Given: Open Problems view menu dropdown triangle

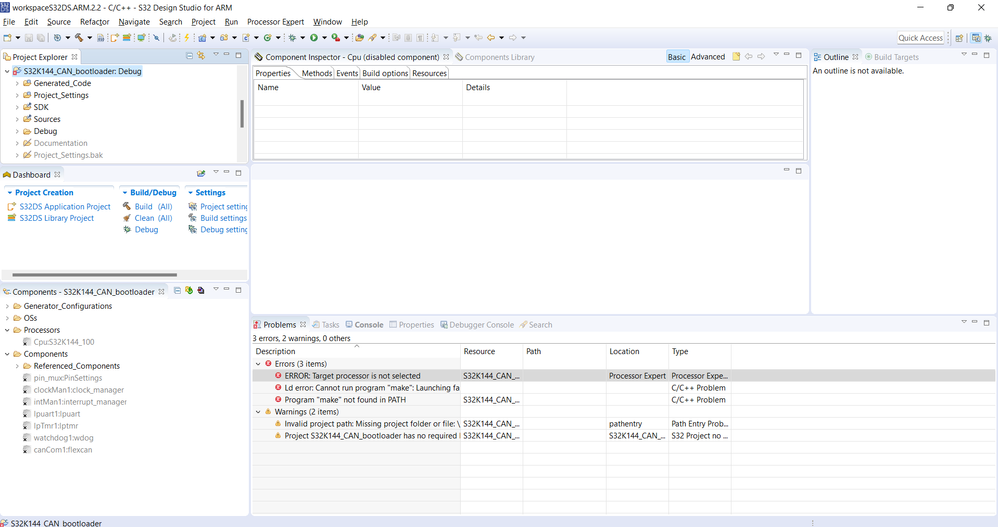Looking at the screenshot, I should (964, 322).
